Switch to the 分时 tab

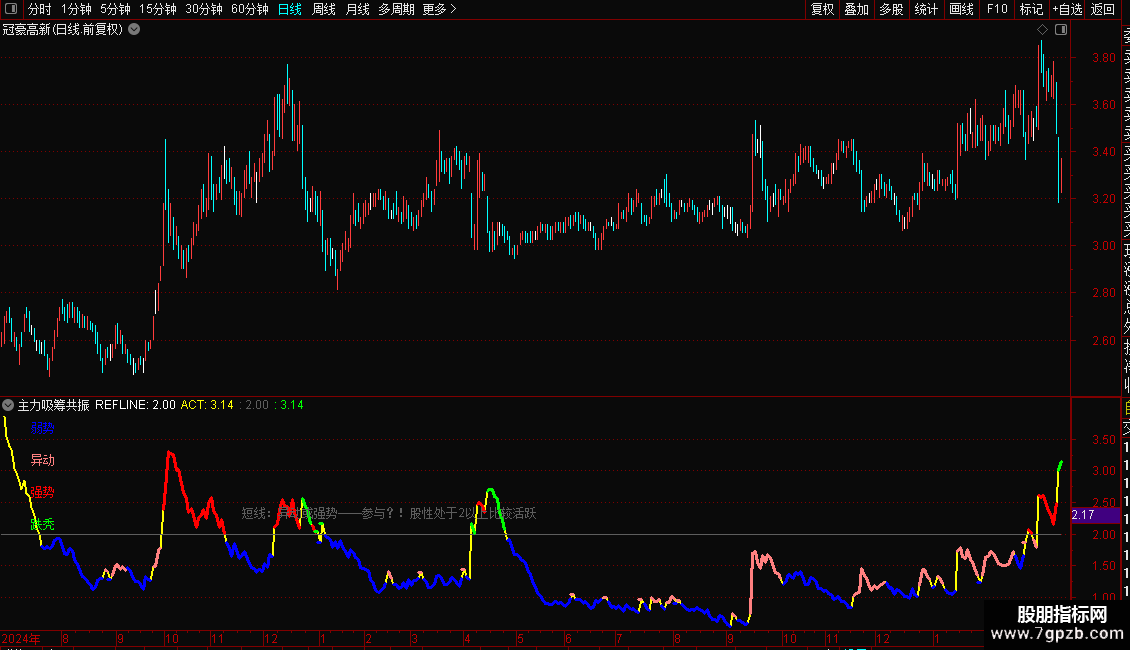[x=40, y=9]
